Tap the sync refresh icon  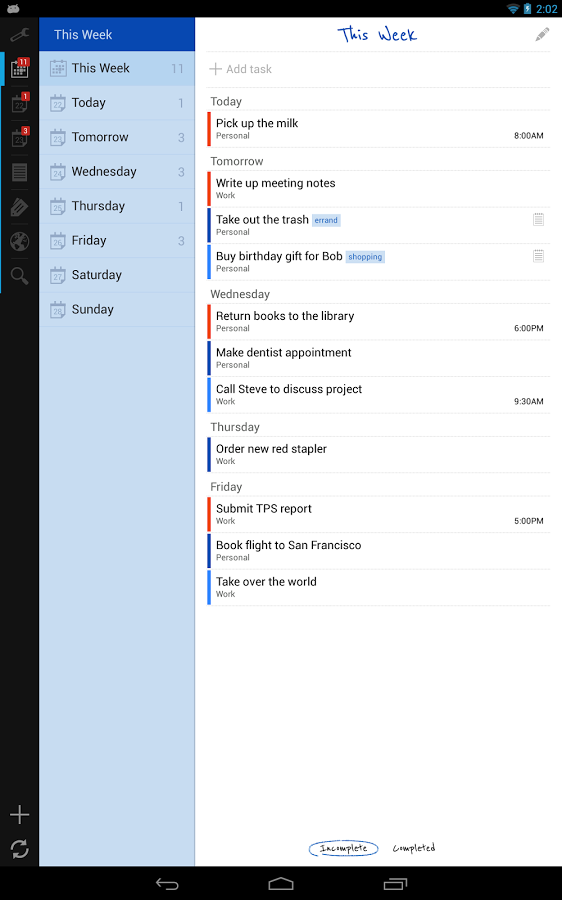click(x=20, y=848)
